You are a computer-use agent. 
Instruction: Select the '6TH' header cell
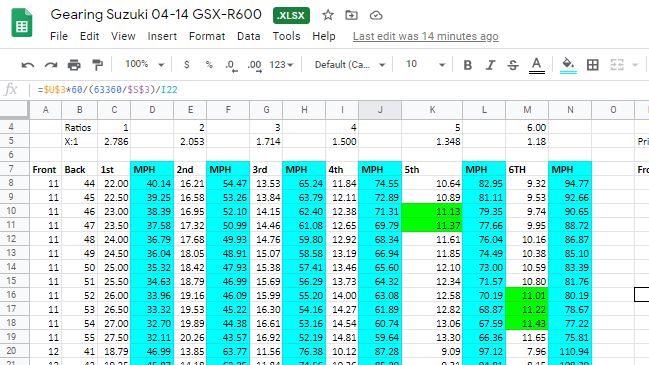pos(527,169)
